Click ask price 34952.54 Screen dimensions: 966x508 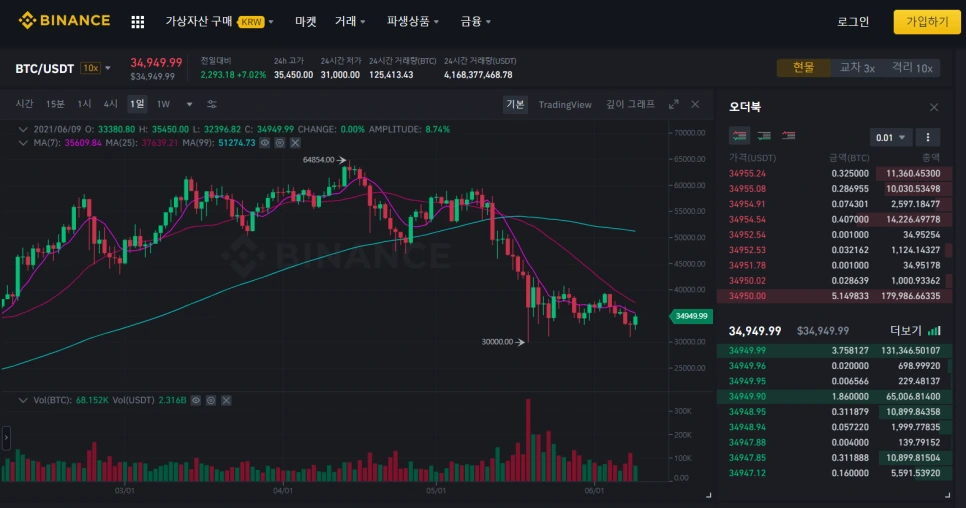pyautogui.click(x=747, y=235)
